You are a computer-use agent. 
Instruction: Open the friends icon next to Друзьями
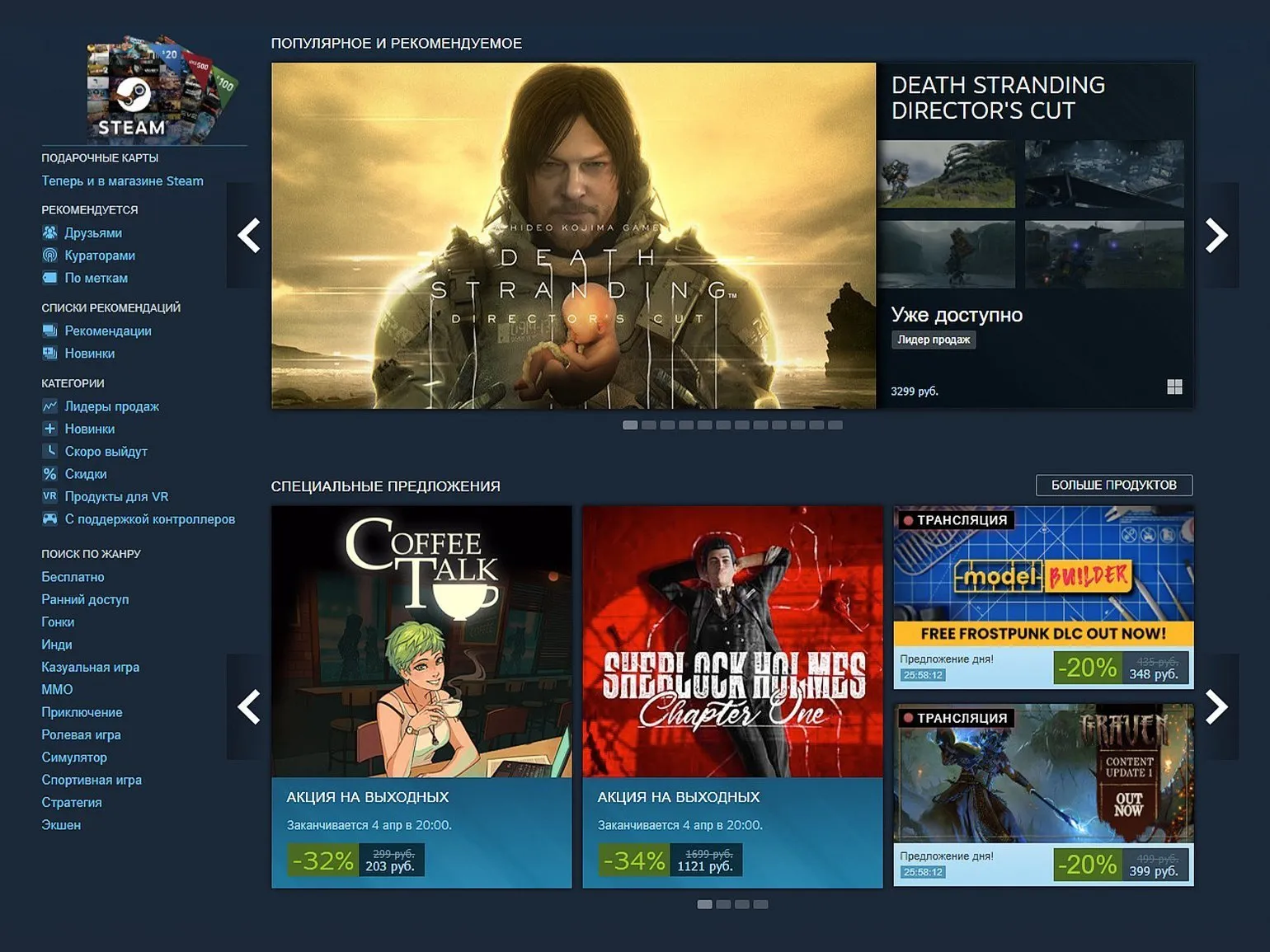pyautogui.click(x=50, y=233)
